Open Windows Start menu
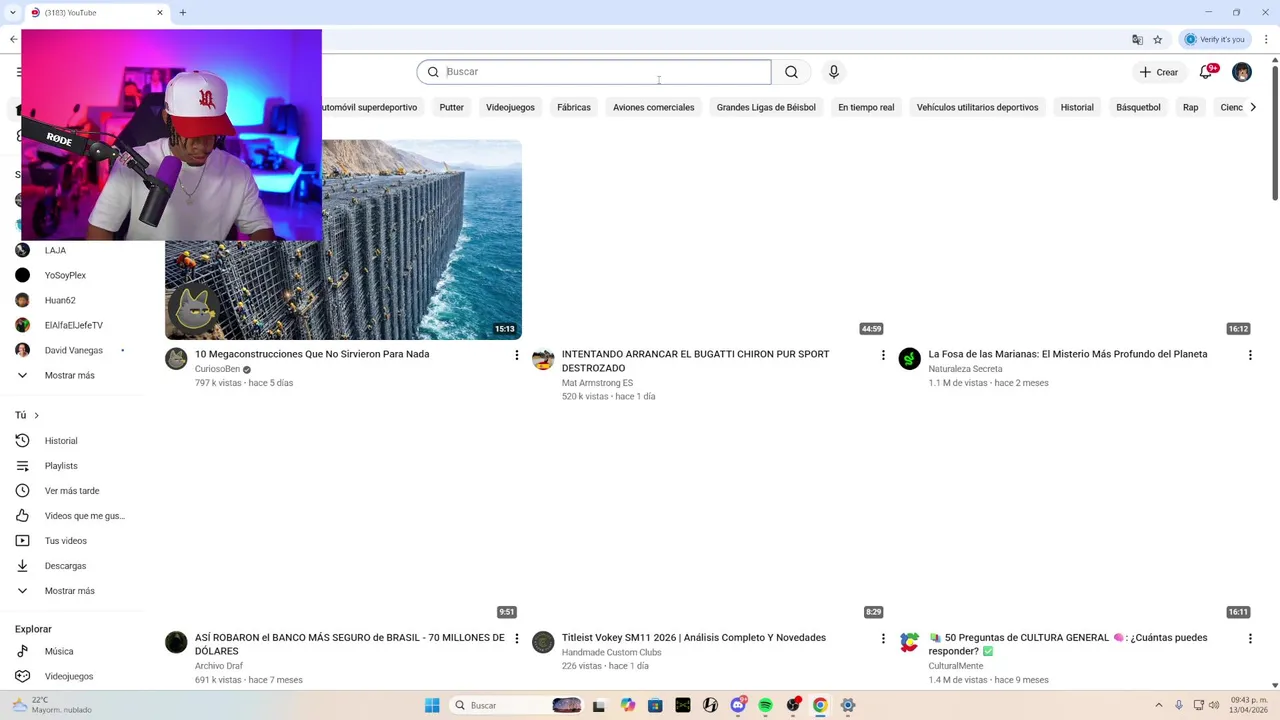 point(432,705)
